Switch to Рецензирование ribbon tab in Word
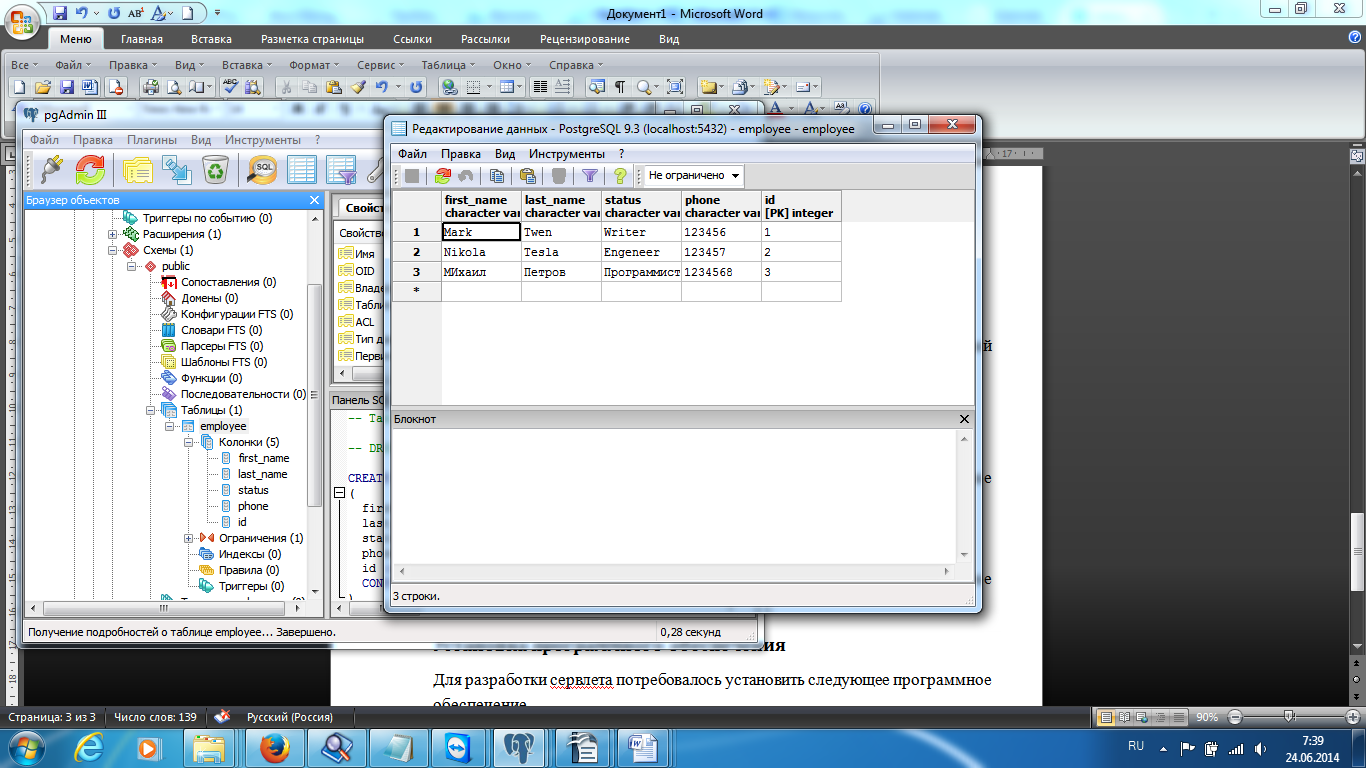This screenshot has width=1366, height=768. coord(585,39)
